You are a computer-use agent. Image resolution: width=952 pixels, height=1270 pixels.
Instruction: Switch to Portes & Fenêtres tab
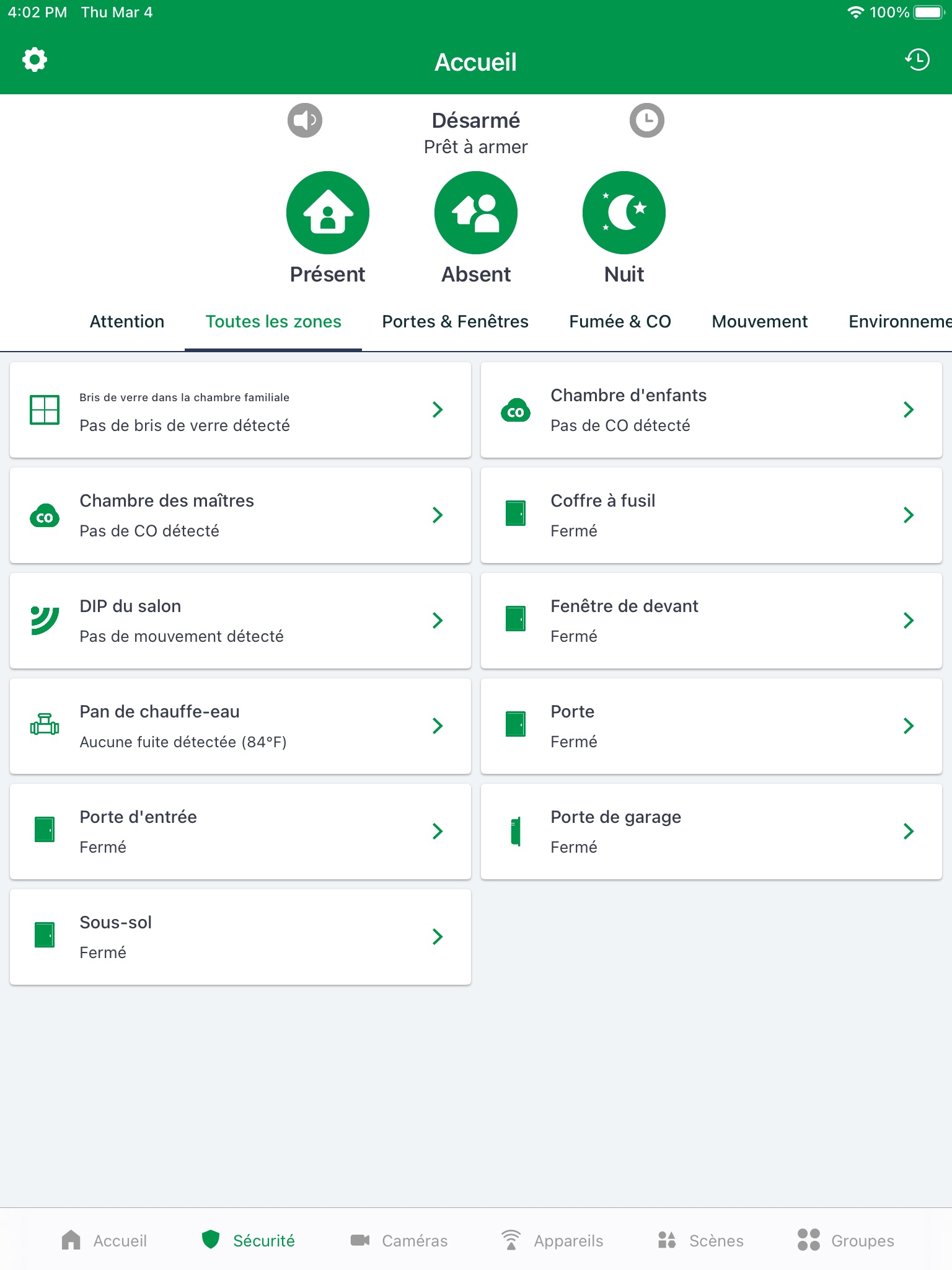coord(455,321)
